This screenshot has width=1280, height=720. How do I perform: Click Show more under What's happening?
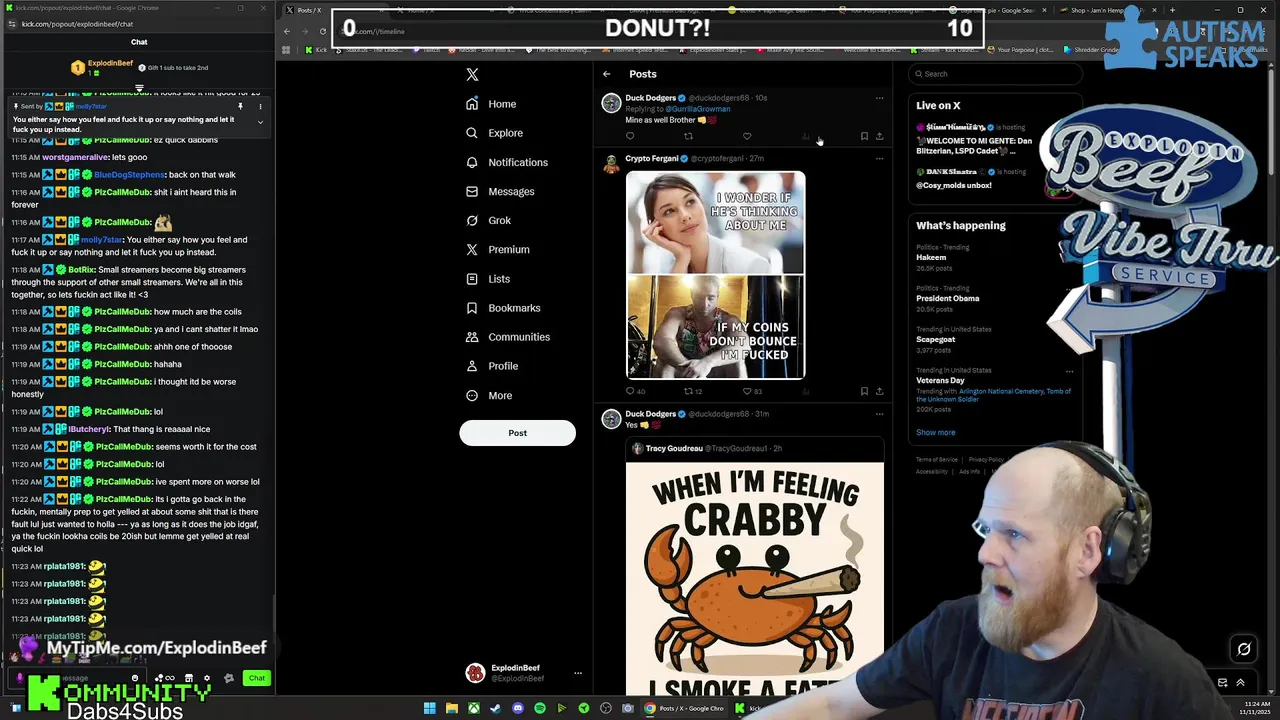[x=936, y=433]
